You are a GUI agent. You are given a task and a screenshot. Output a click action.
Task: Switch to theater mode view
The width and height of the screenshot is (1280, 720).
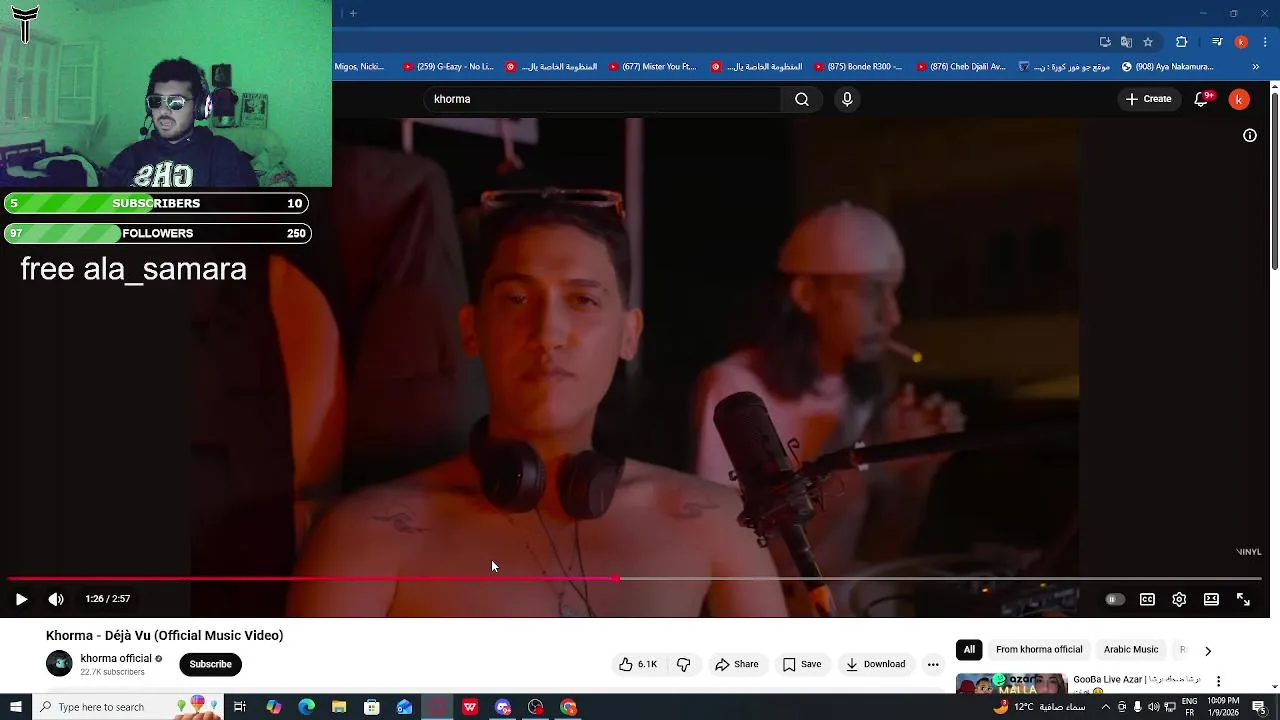(x=1211, y=599)
